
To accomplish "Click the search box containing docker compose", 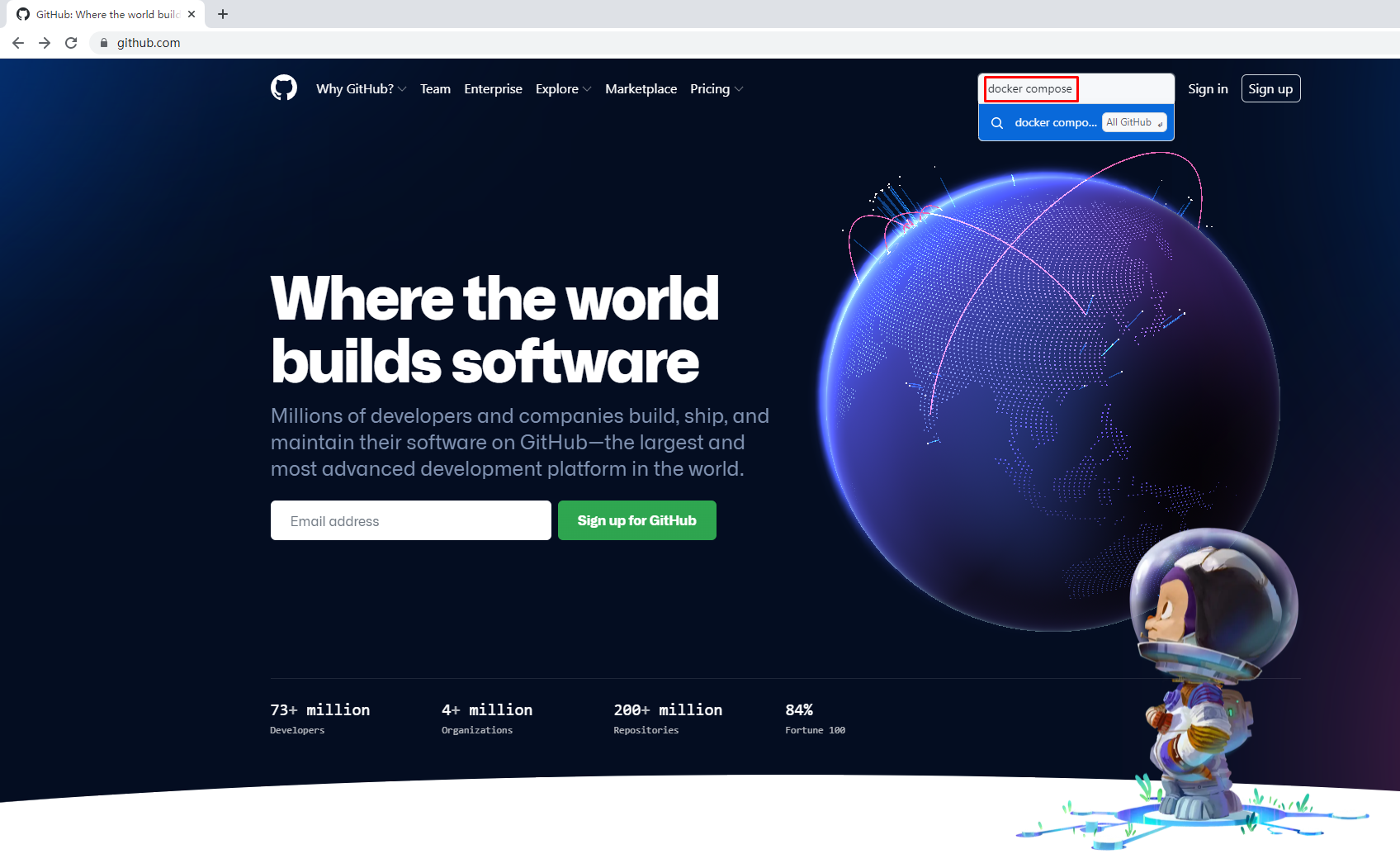I will pos(1076,88).
